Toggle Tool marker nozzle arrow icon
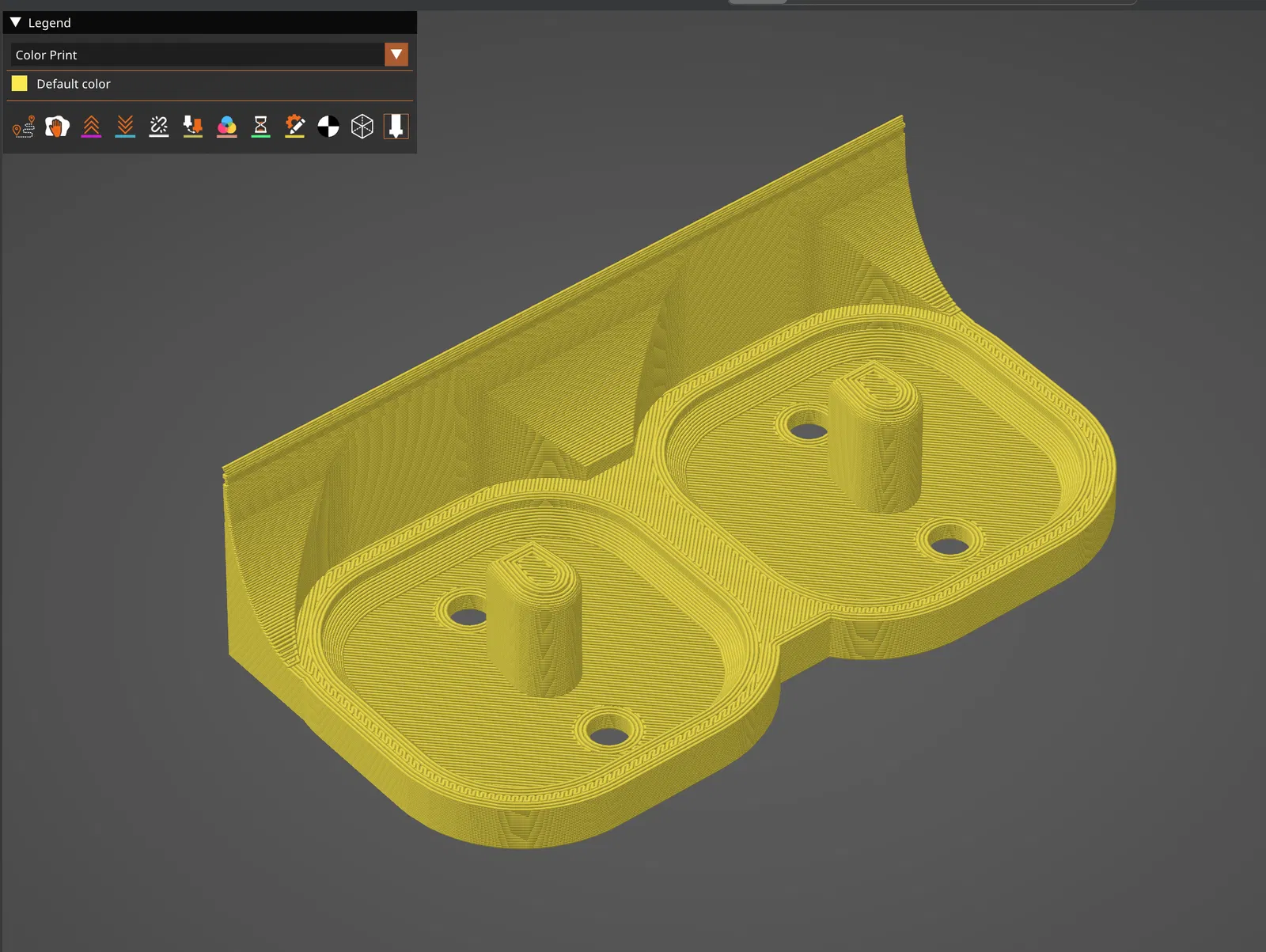1266x952 pixels. (396, 127)
